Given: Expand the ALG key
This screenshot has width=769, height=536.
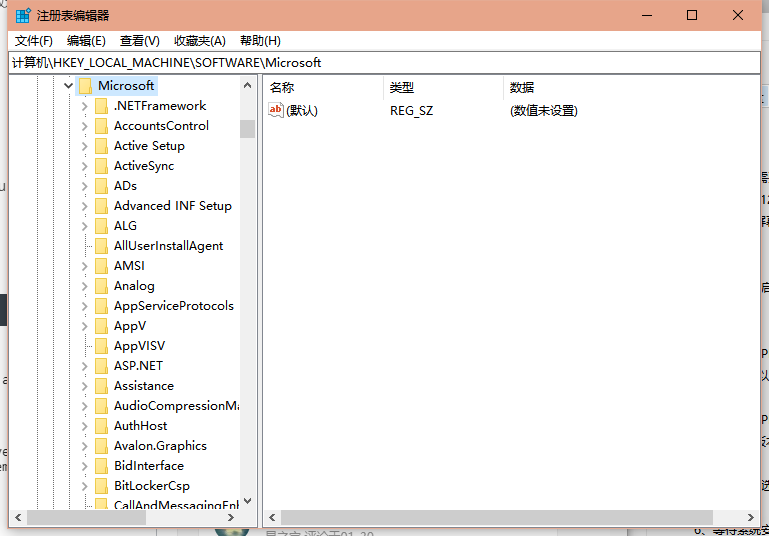Looking at the screenshot, I should [x=84, y=226].
